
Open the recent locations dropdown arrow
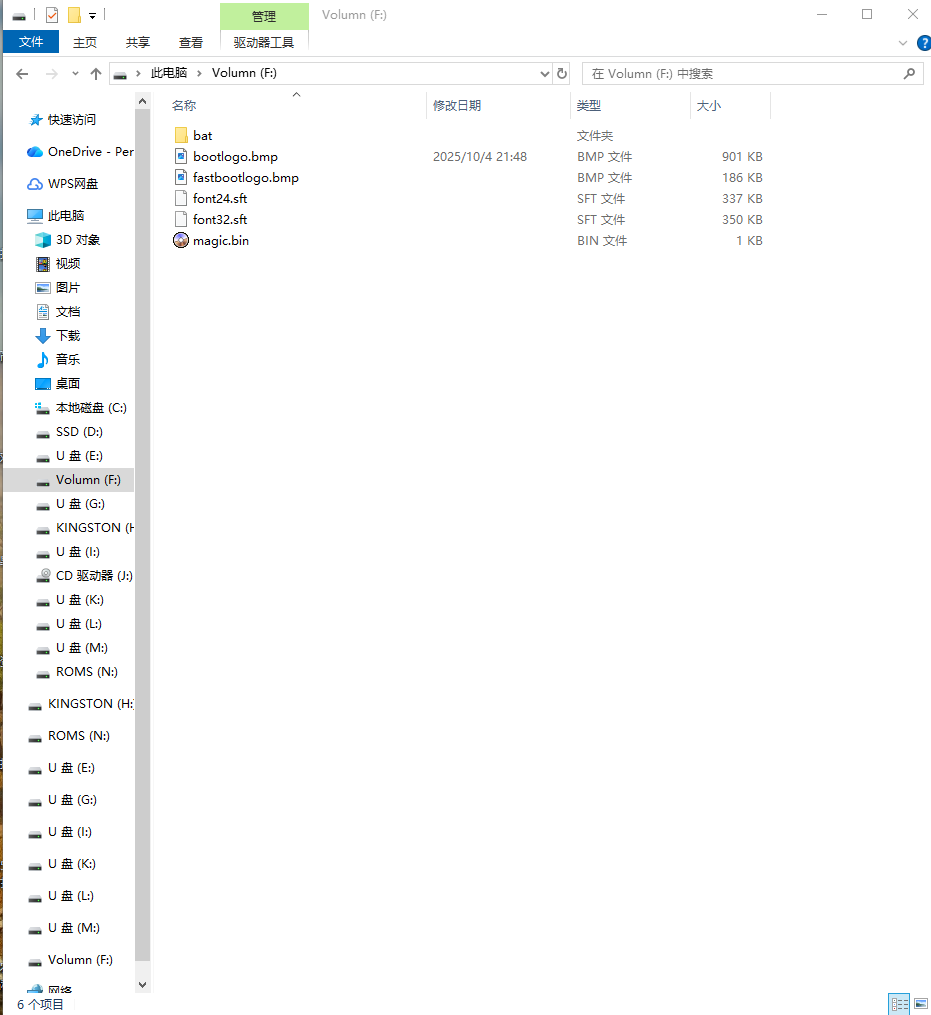pyautogui.click(x=74, y=74)
